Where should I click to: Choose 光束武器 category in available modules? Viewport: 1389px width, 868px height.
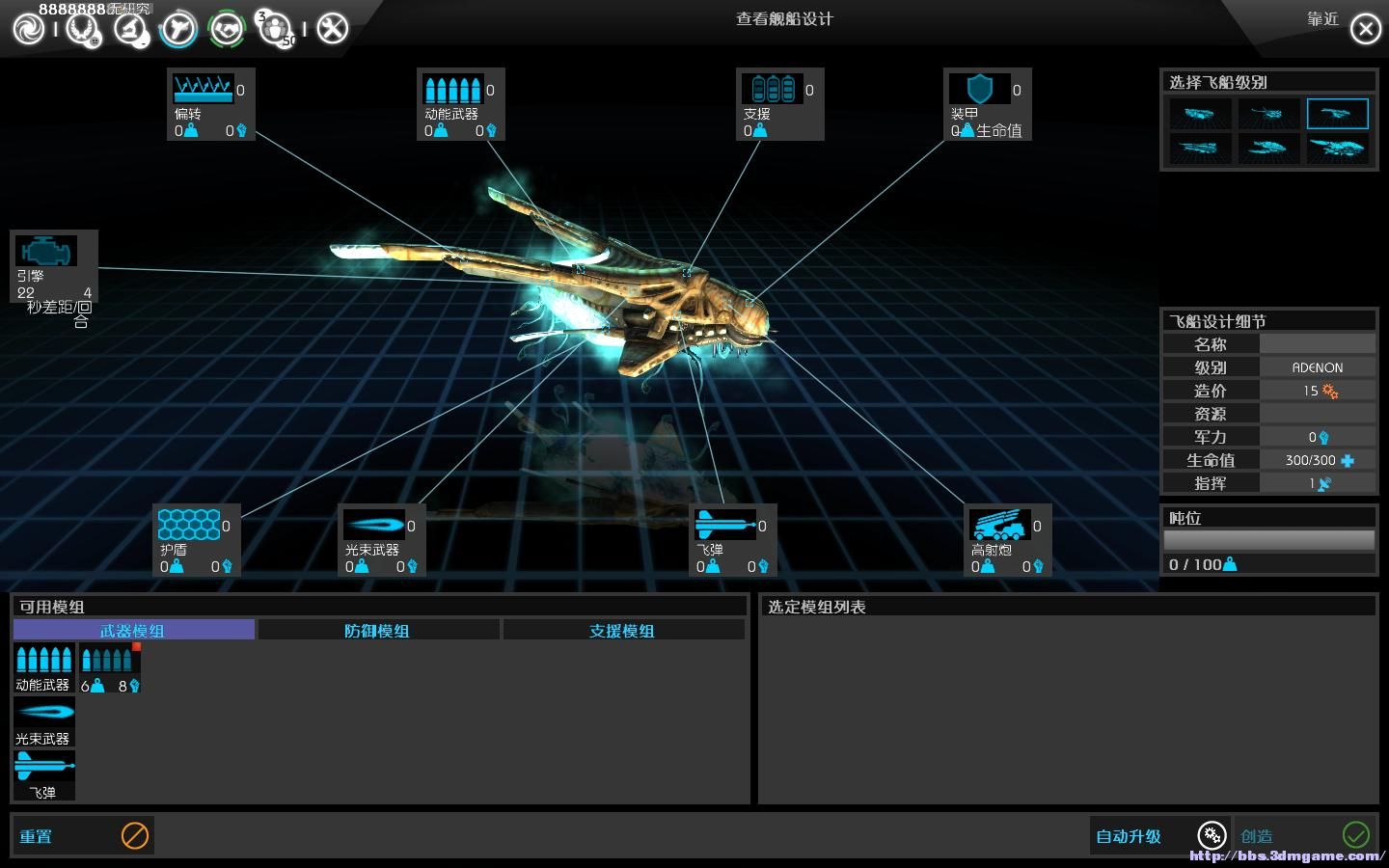pyautogui.click(x=43, y=721)
